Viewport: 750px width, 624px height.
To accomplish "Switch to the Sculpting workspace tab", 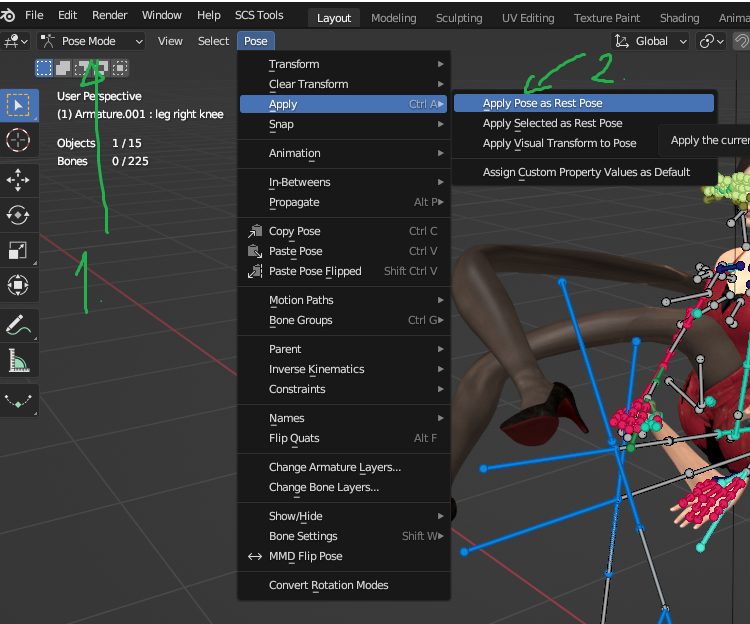I will (x=459, y=18).
